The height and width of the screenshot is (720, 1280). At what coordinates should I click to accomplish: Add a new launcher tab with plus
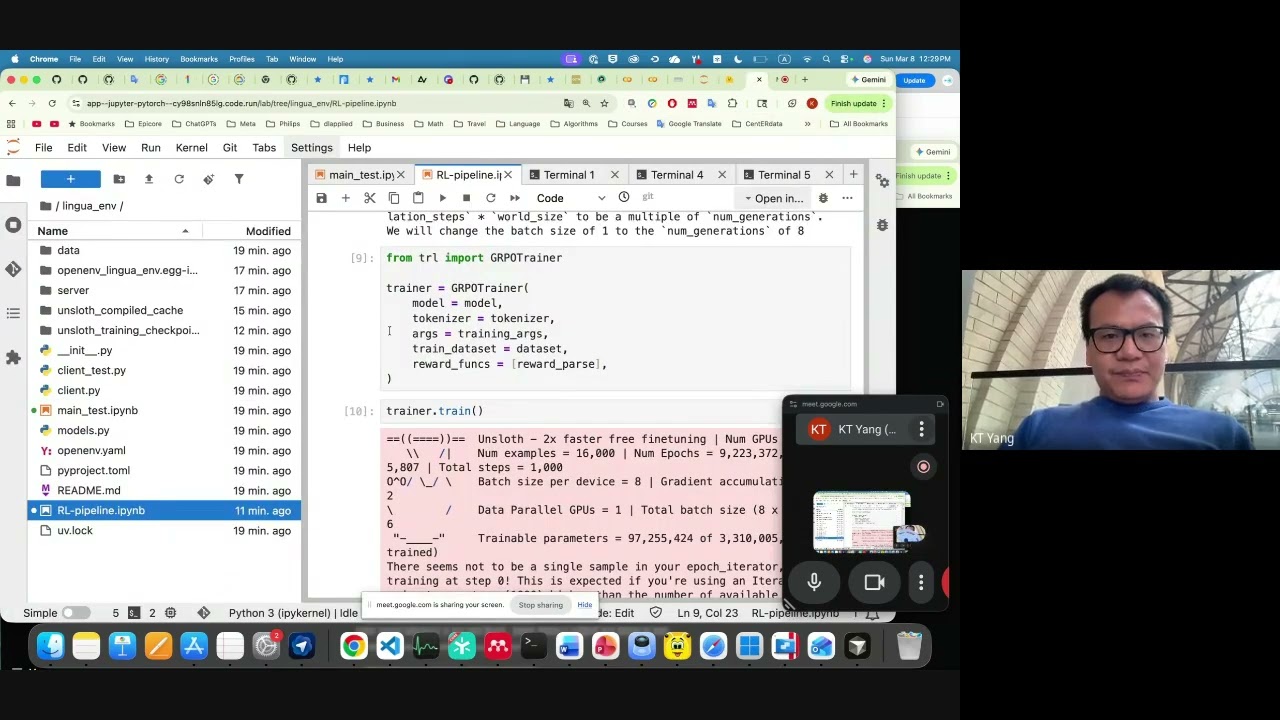[853, 175]
